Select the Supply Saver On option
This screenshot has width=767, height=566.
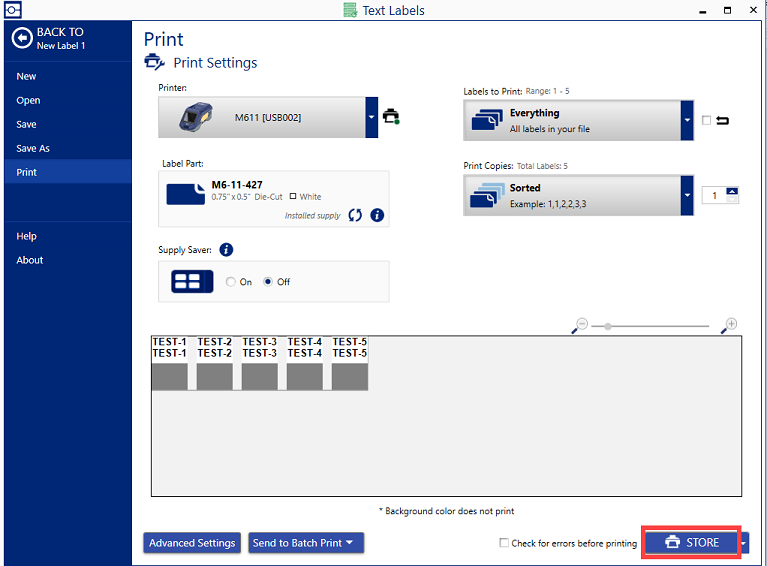pyautogui.click(x=231, y=282)
